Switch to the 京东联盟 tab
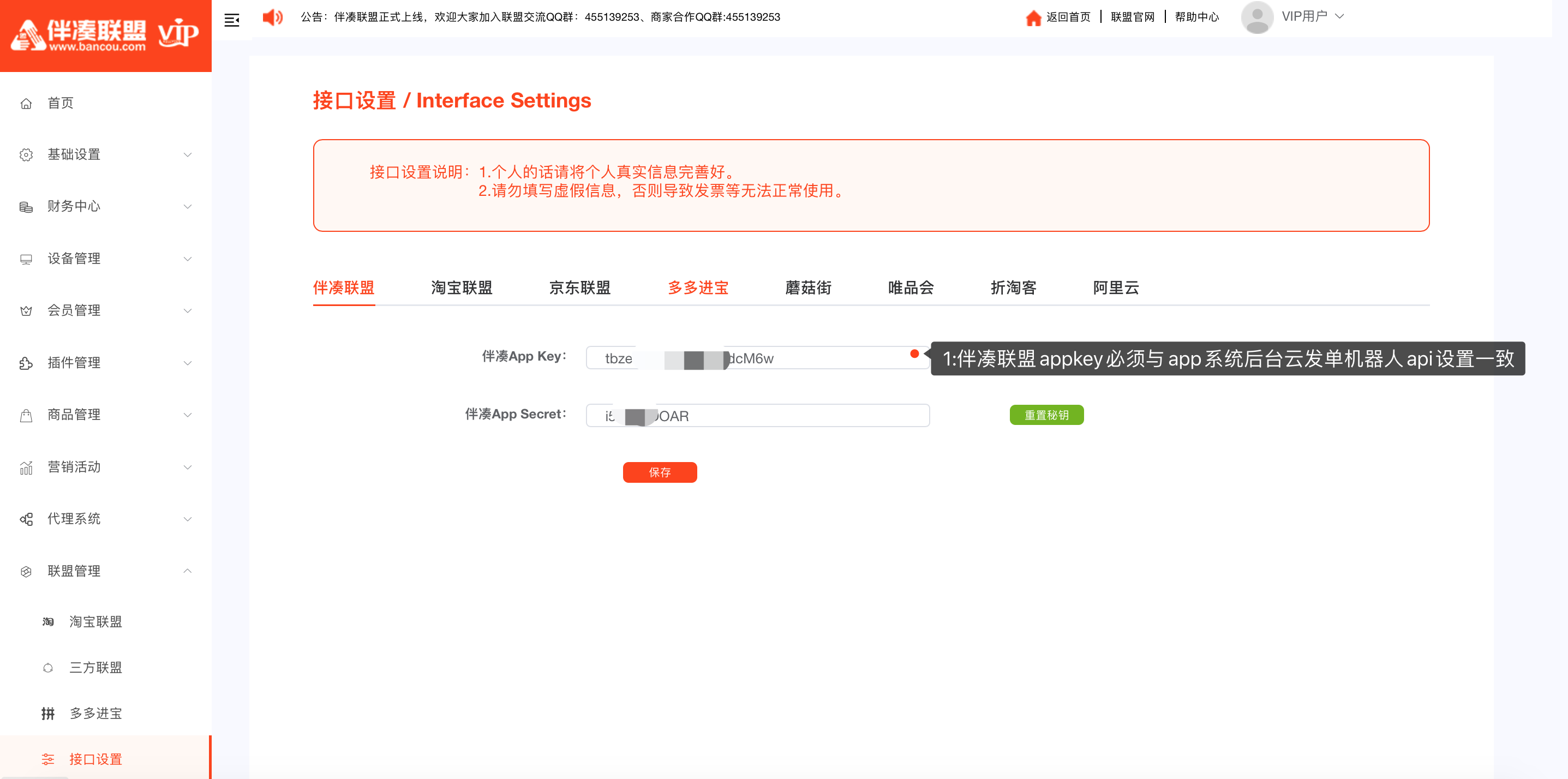 579,287
